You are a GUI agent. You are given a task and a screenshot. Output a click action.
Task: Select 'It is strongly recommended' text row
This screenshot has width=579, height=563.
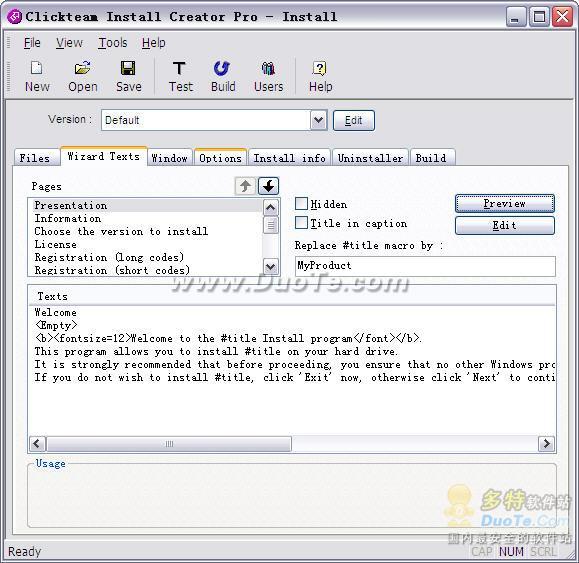(292, 364)
